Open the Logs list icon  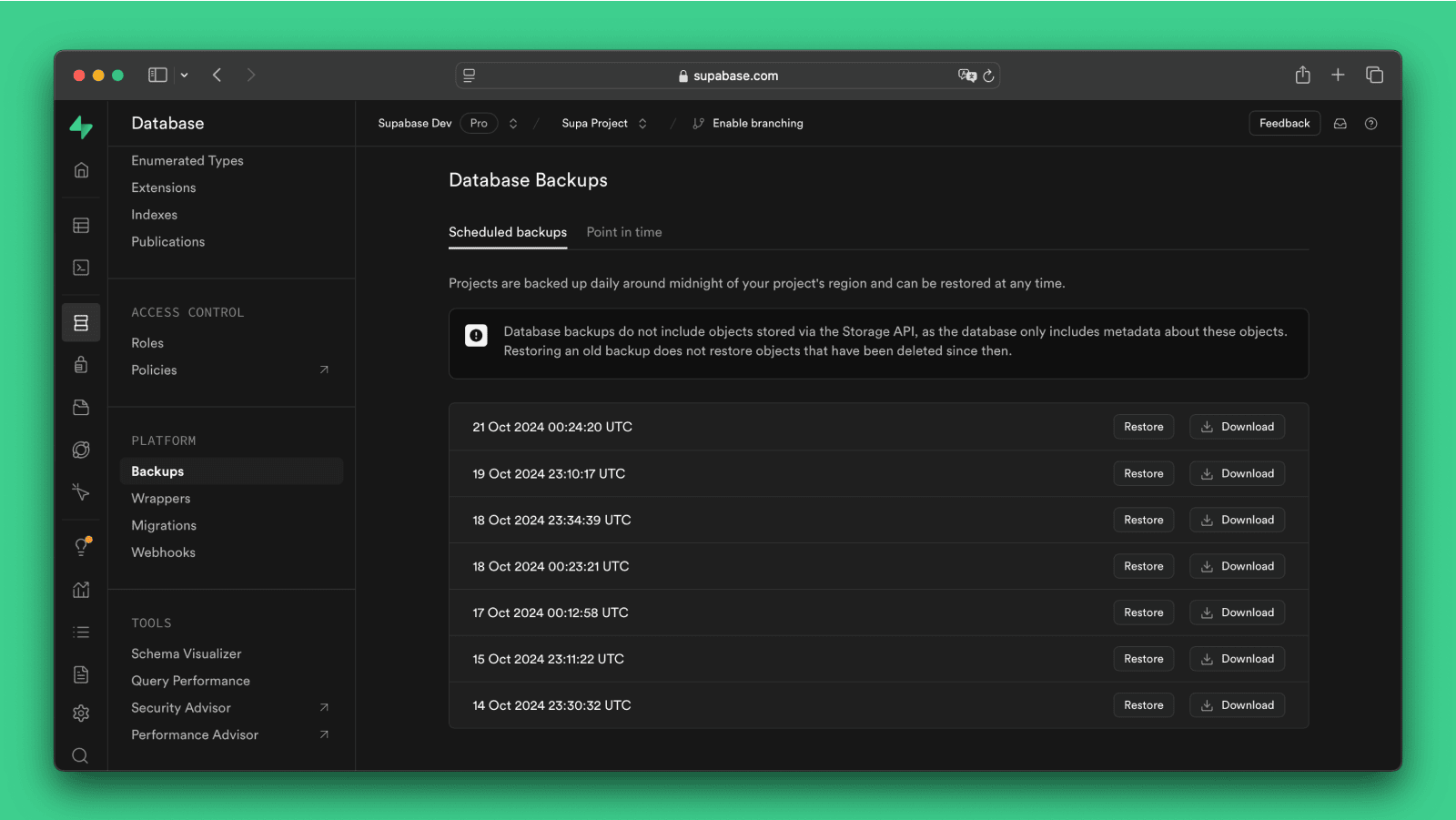[x=81, y=632]
